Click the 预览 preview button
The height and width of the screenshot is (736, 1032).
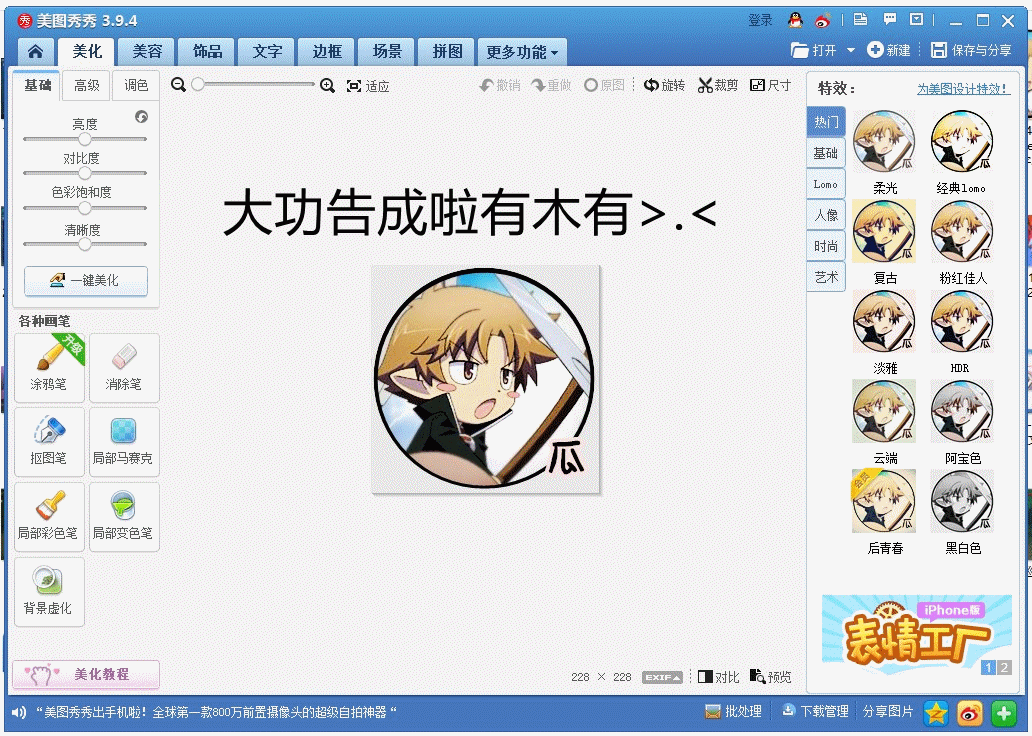pyautogui.click(x=770, y=677)
